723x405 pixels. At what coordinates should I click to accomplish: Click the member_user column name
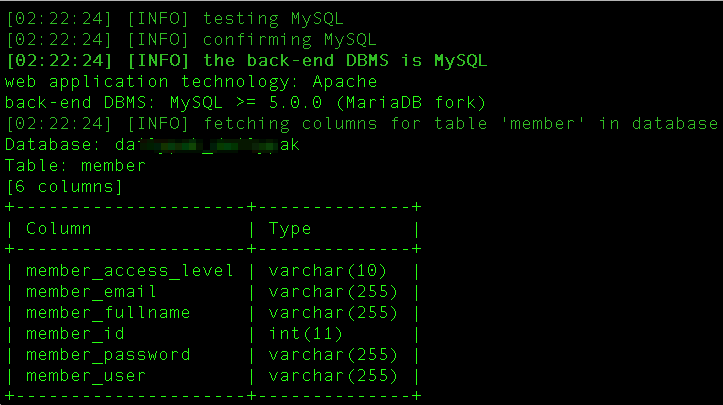pos(86,376)
